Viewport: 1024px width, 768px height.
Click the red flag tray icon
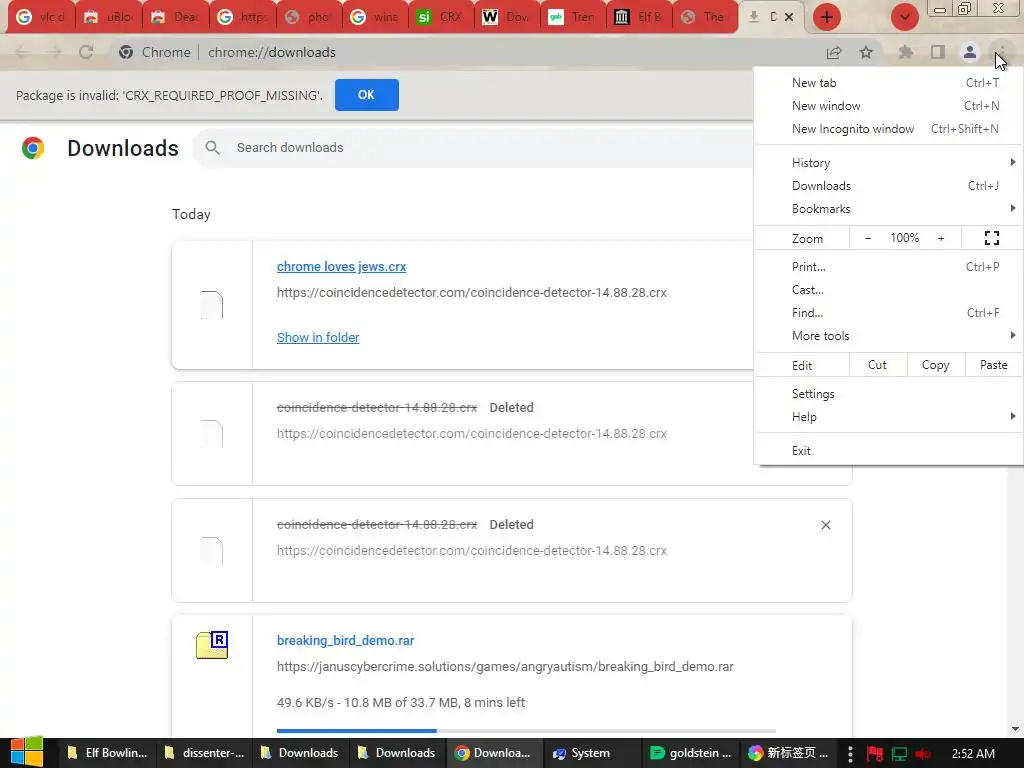[875, 754]
